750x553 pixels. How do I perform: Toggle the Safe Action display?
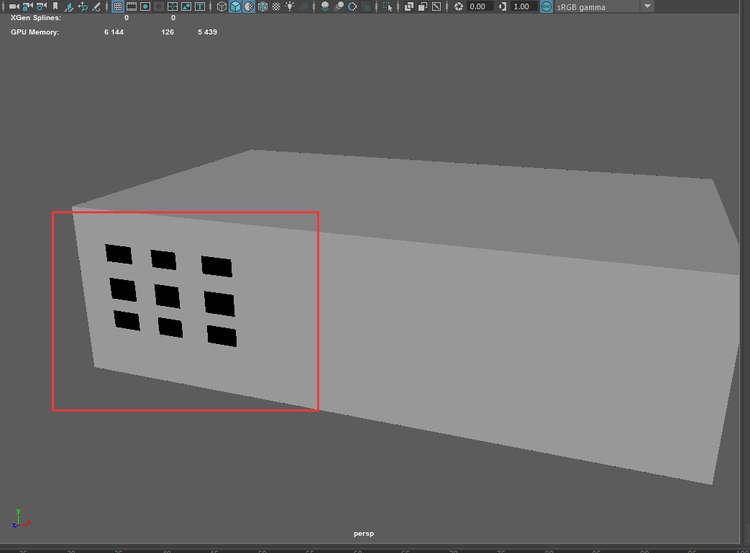(186, 6)
